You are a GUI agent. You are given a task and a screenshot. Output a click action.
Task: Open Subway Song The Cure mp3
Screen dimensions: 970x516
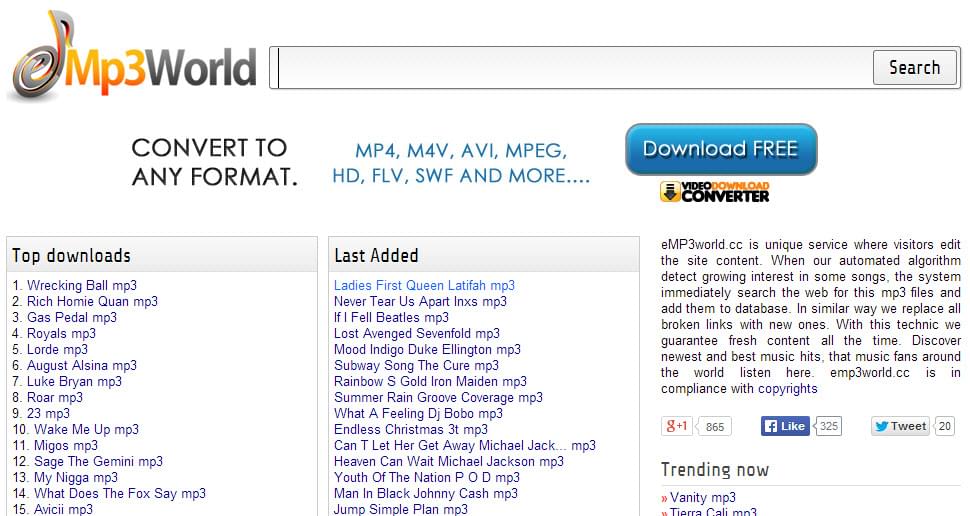point(416,366)
